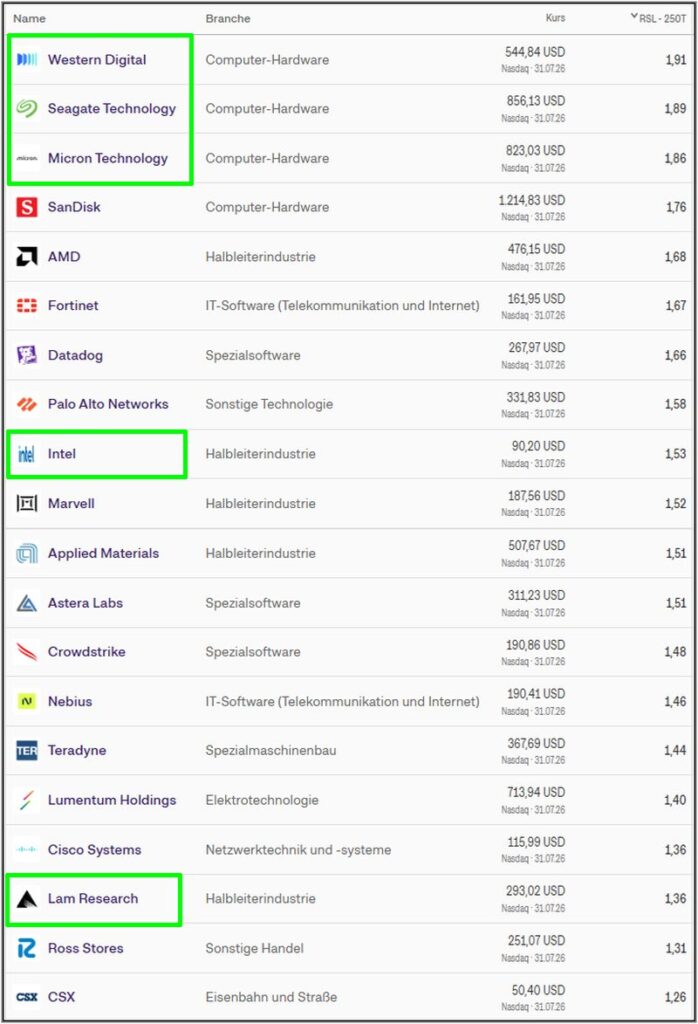Image resolution: width=698 pixels, height=1024 pixels.
Task: Click the Teradyne TER logo icon
Action: (x=27, y=750)
